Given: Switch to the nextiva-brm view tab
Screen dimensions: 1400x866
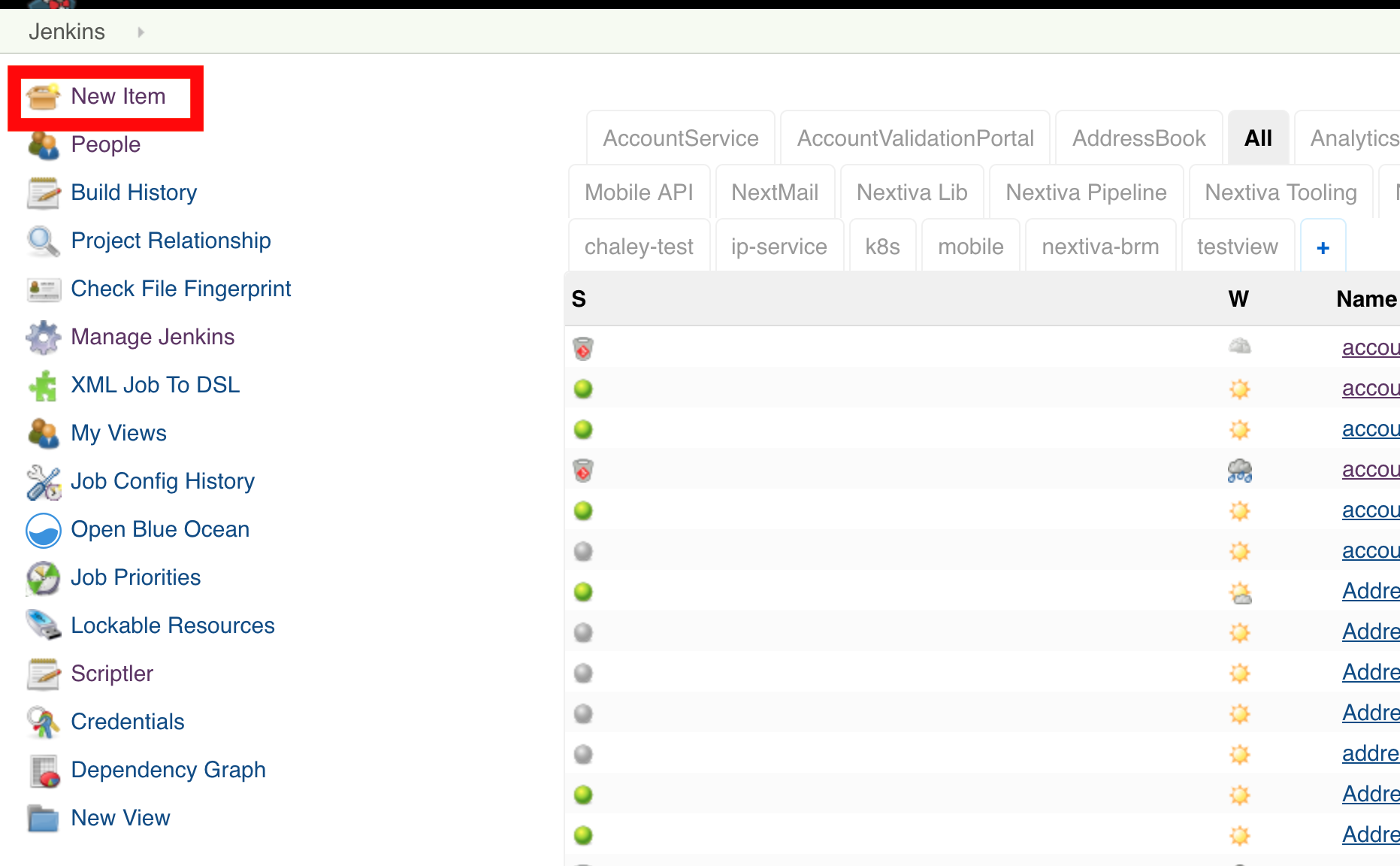Looking at the screenshot, I should pos(1100,247).
